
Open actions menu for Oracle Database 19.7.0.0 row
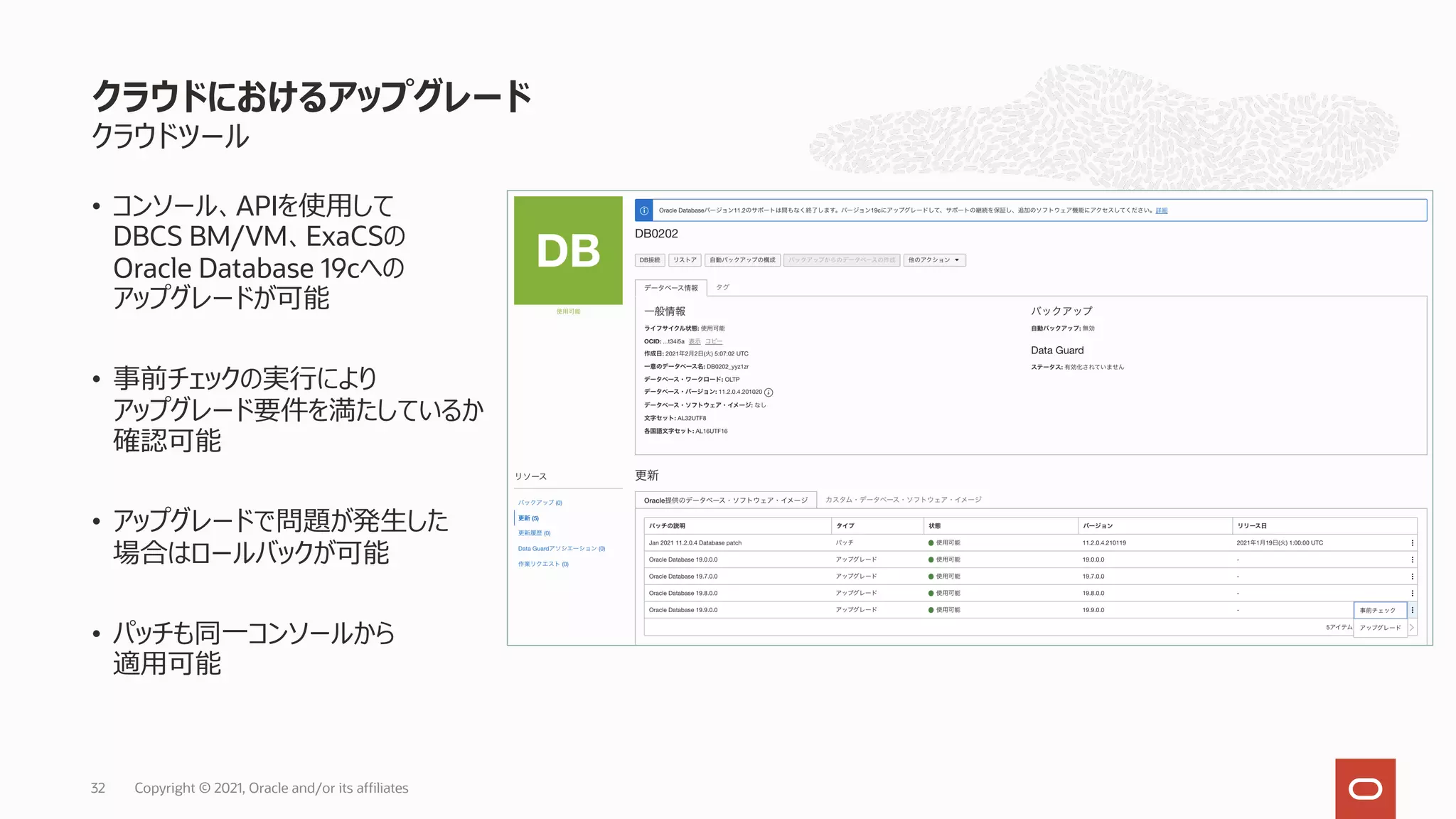tap(1412, 577)
